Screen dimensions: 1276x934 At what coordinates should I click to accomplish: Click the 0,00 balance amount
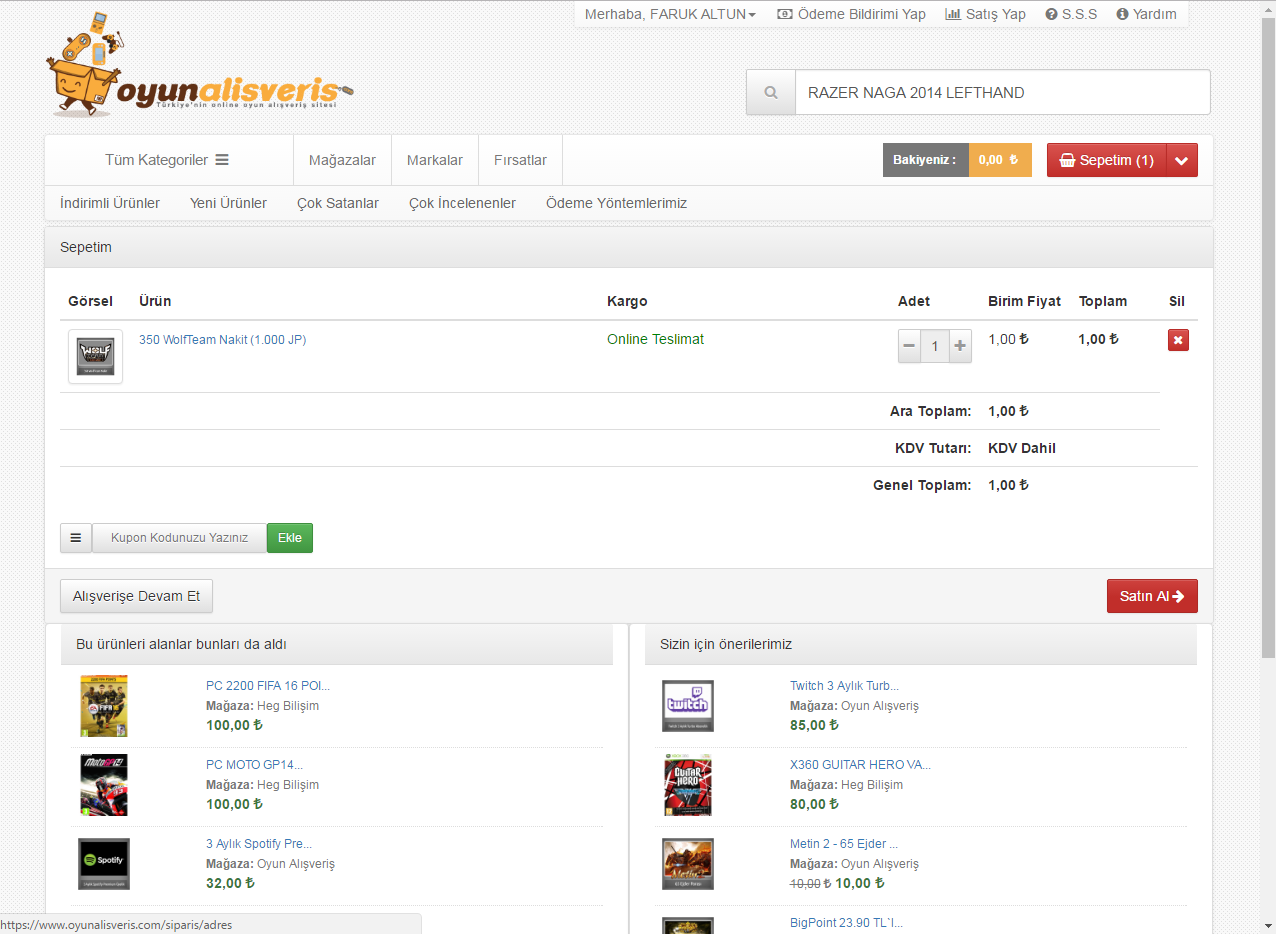tap(1000, 160)
